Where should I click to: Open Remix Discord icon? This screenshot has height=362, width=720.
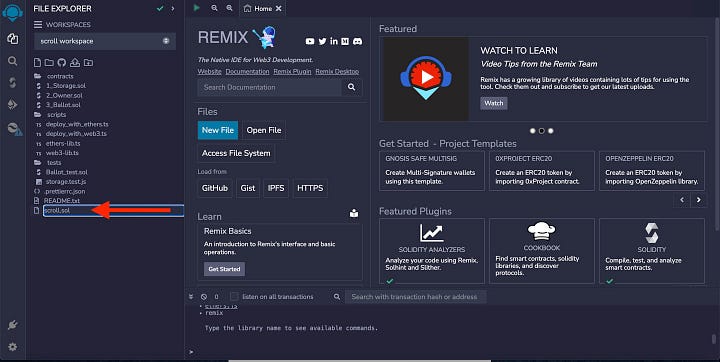[x=358, y=41]
